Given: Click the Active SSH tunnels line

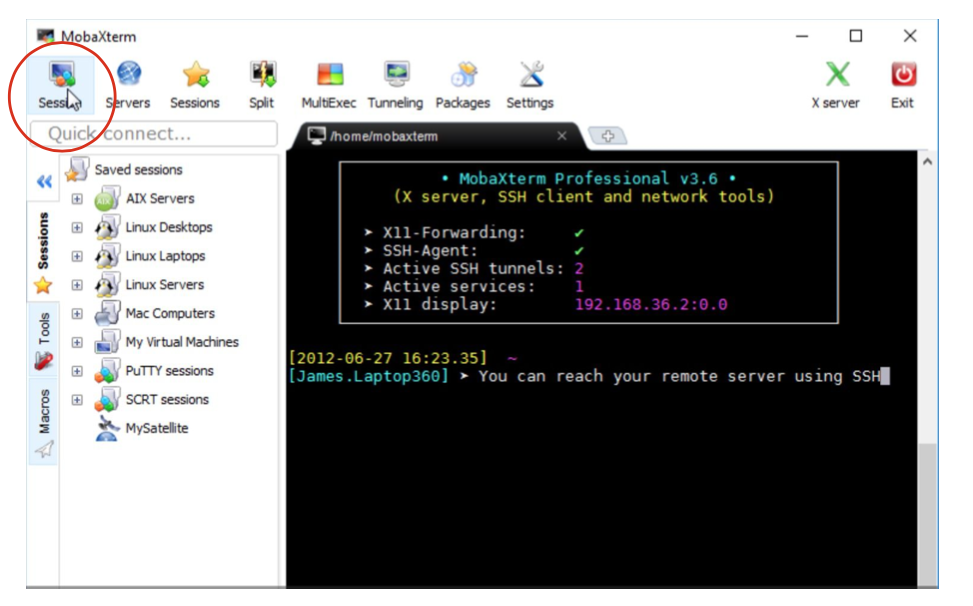Looking at the screenshot, I should (474, 269).
